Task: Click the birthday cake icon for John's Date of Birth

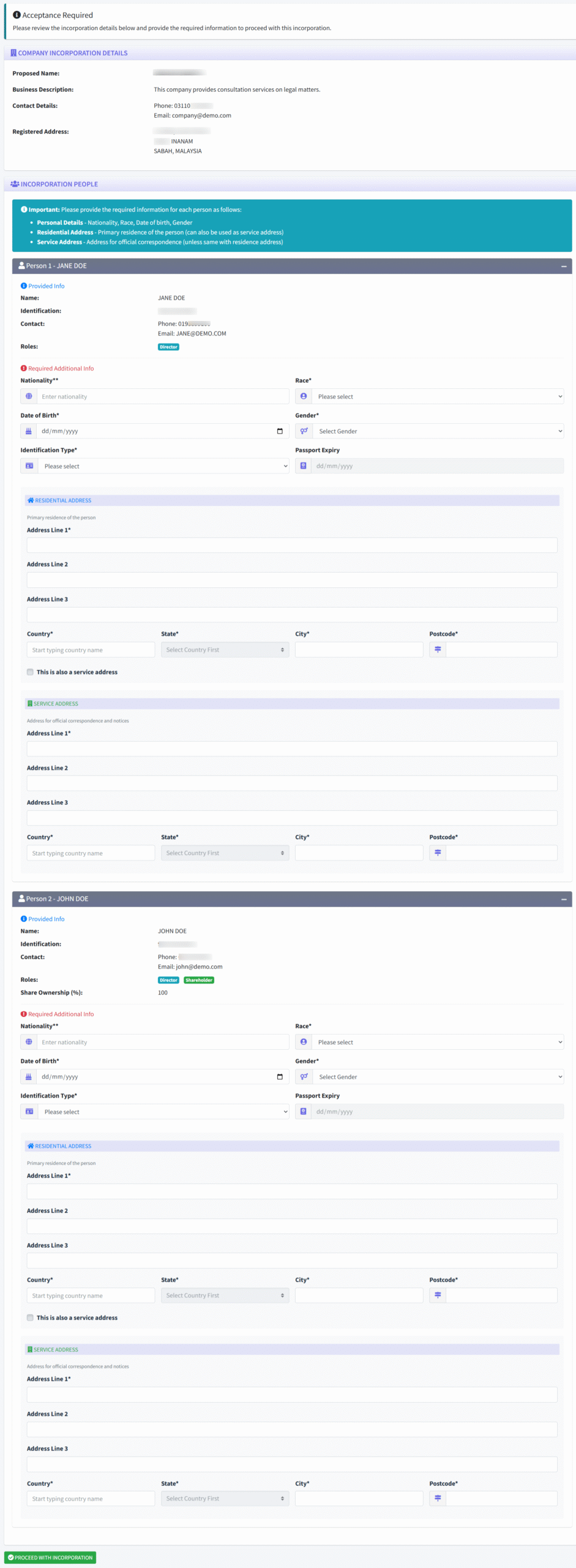Action: click(x=29, y=1077)
